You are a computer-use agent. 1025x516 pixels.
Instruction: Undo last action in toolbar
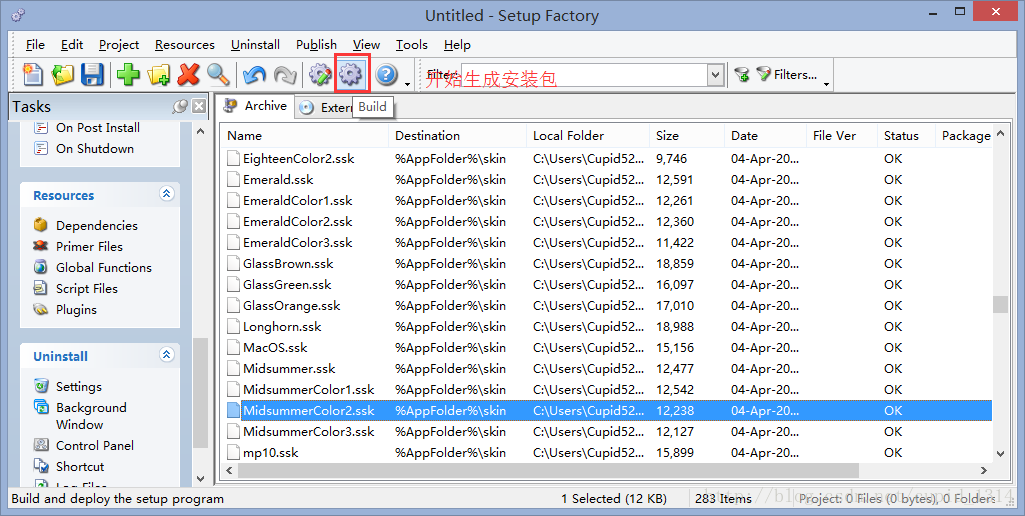(254, 75)
